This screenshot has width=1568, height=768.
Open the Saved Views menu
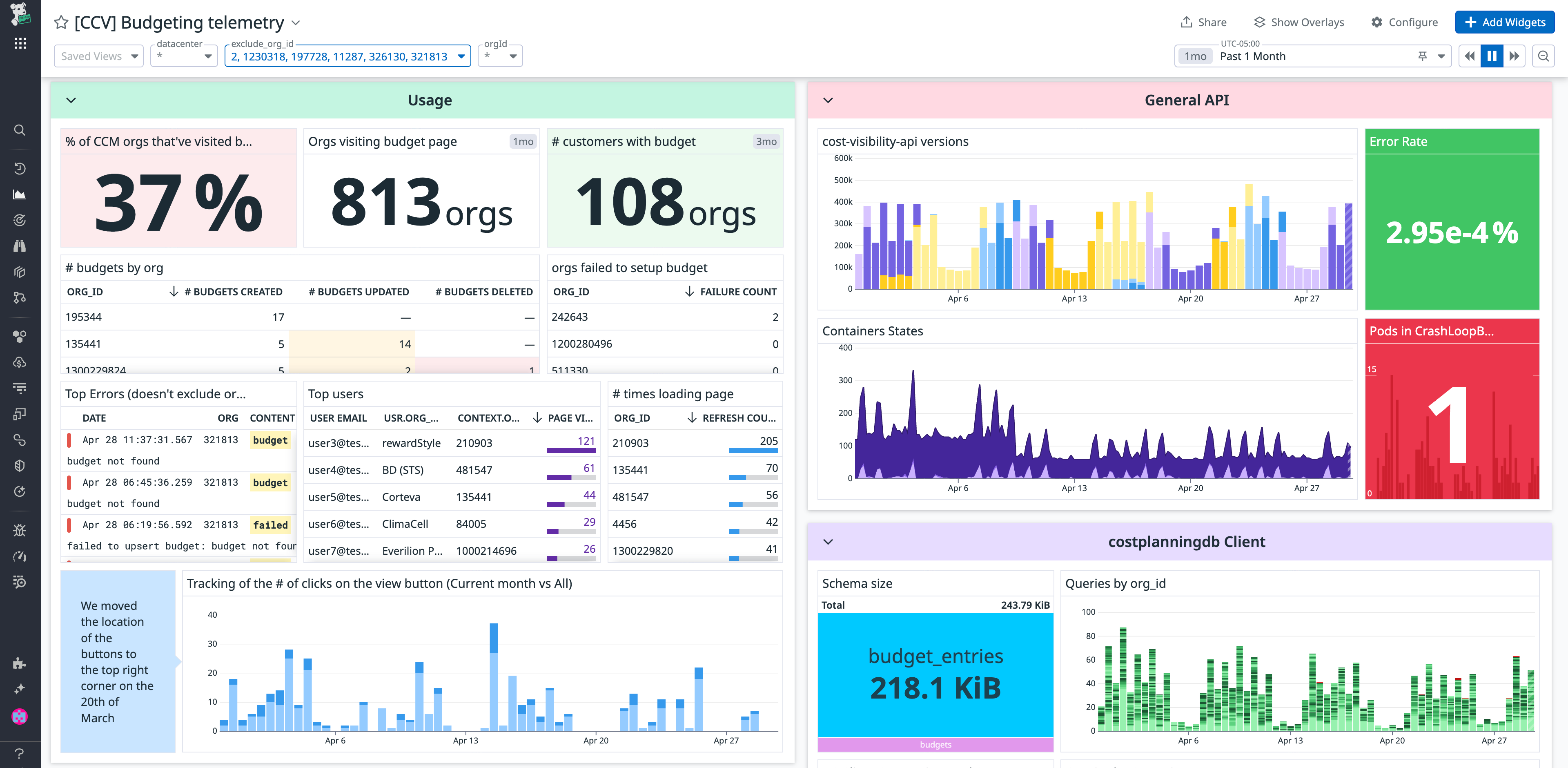coord(98,56)
